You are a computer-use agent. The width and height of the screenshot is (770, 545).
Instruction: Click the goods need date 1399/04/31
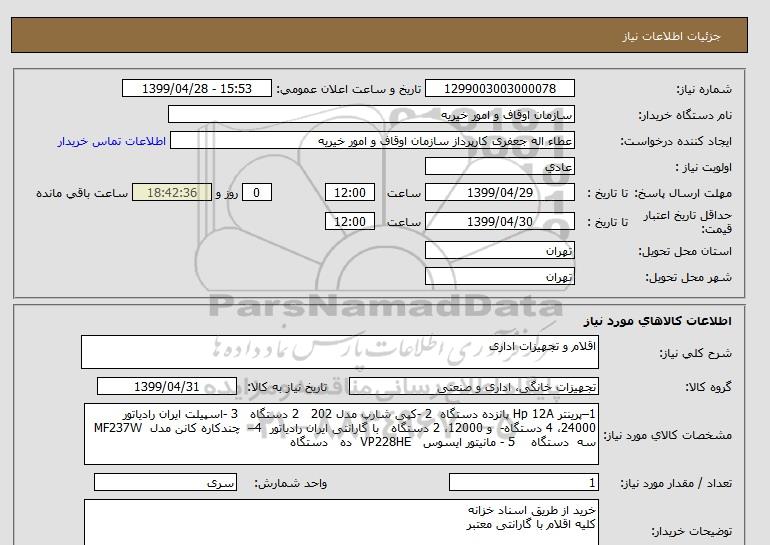point(167,386)
